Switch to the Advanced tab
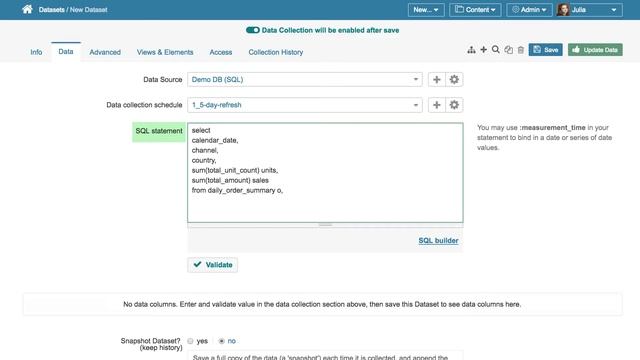640x360 pixels. (105, 52)
